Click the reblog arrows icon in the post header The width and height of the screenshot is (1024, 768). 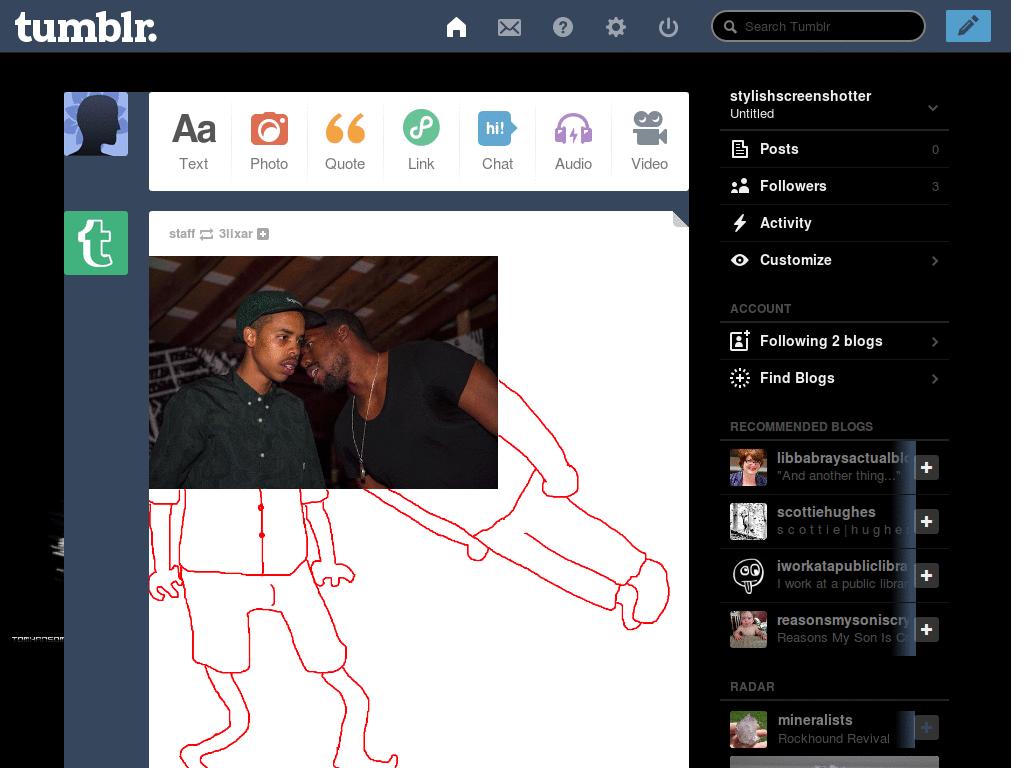tap(206, 234)
